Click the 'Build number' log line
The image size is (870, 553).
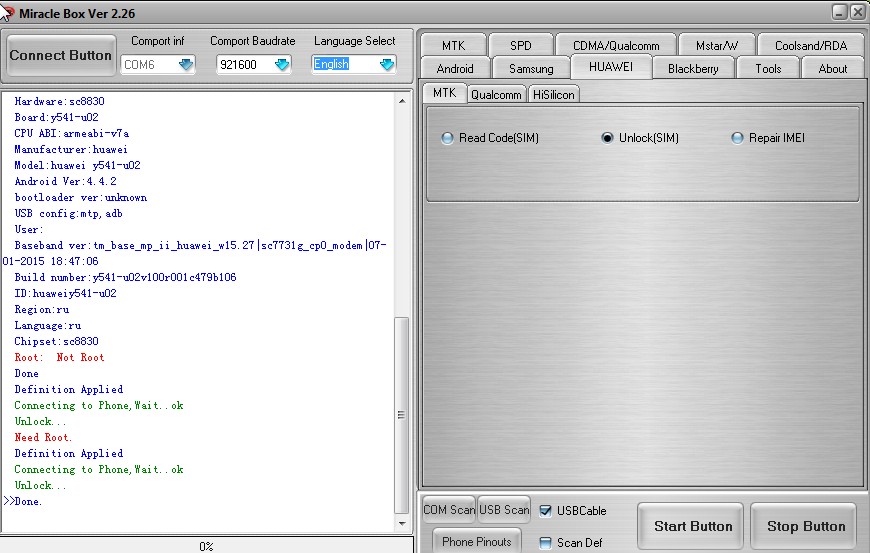pos(125,277)
